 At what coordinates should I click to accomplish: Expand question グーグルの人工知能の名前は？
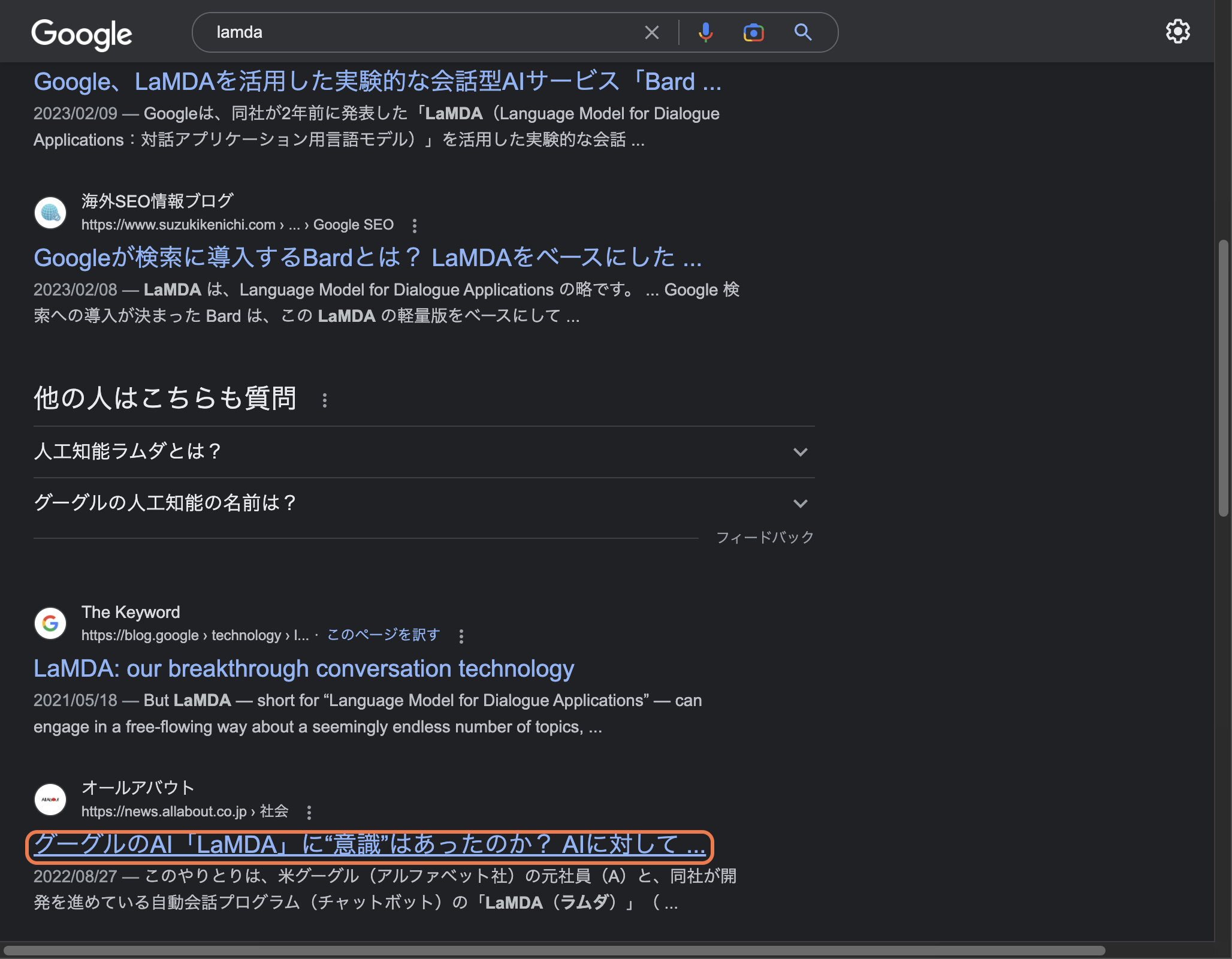point(424,503)
